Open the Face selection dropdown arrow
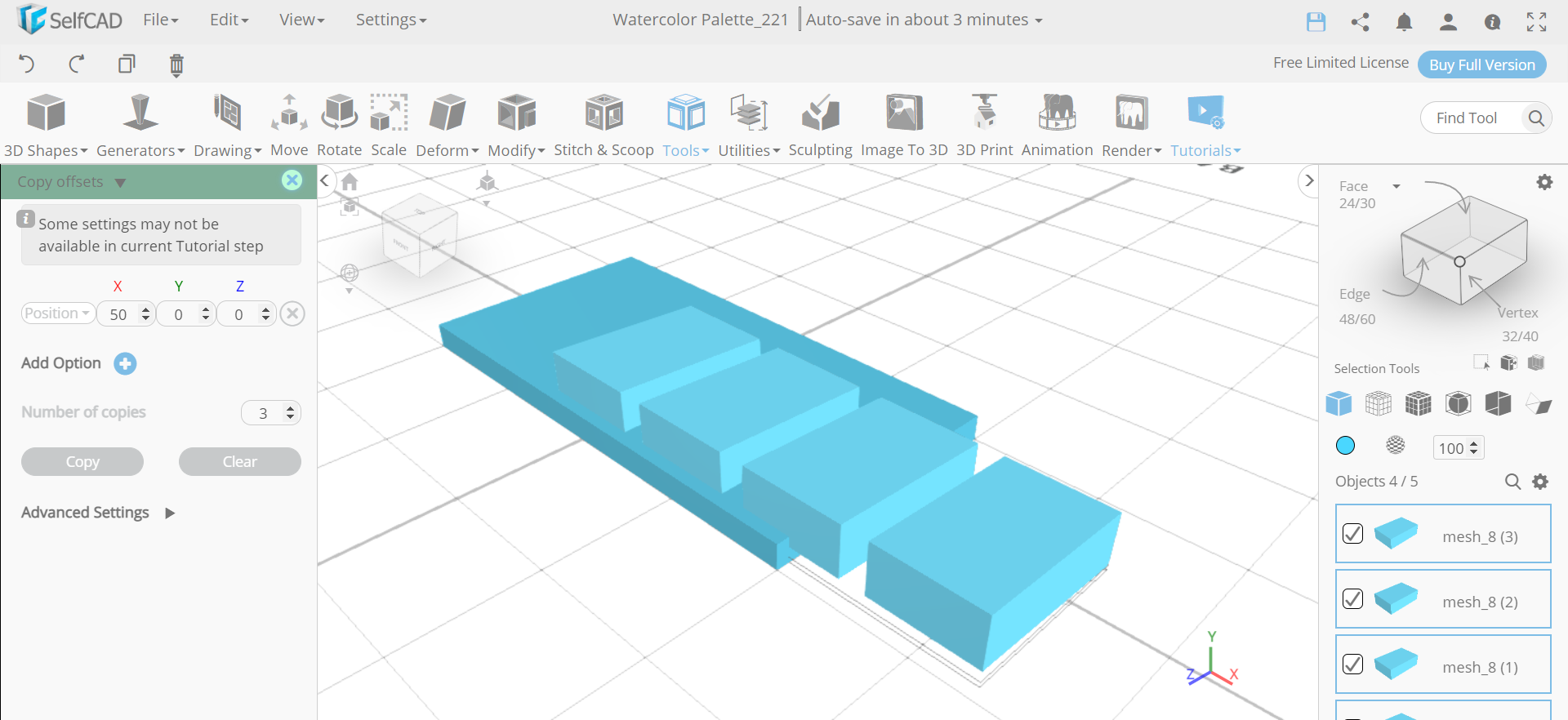1568x720 pixels. [x=1396, y=186]
